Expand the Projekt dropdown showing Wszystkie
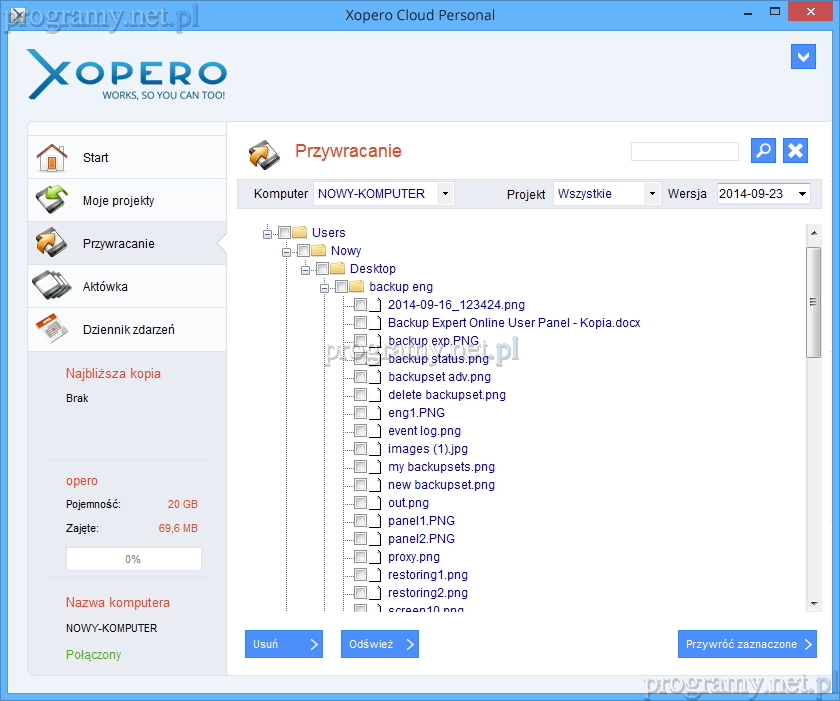Viewport: 840px width, 701px height. (x=652, y=194)
